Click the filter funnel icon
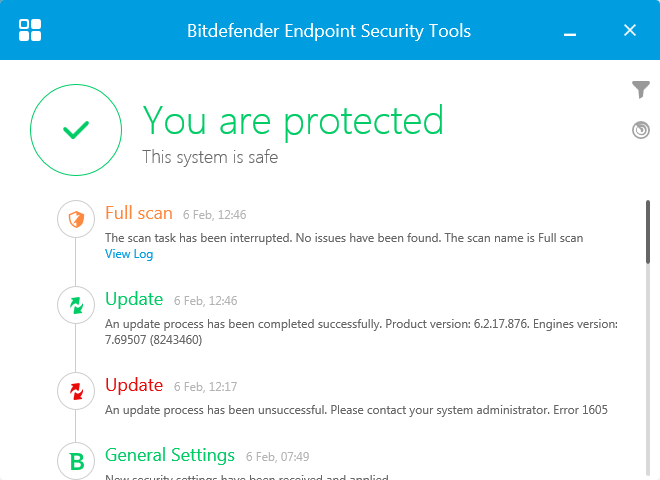 641,91
